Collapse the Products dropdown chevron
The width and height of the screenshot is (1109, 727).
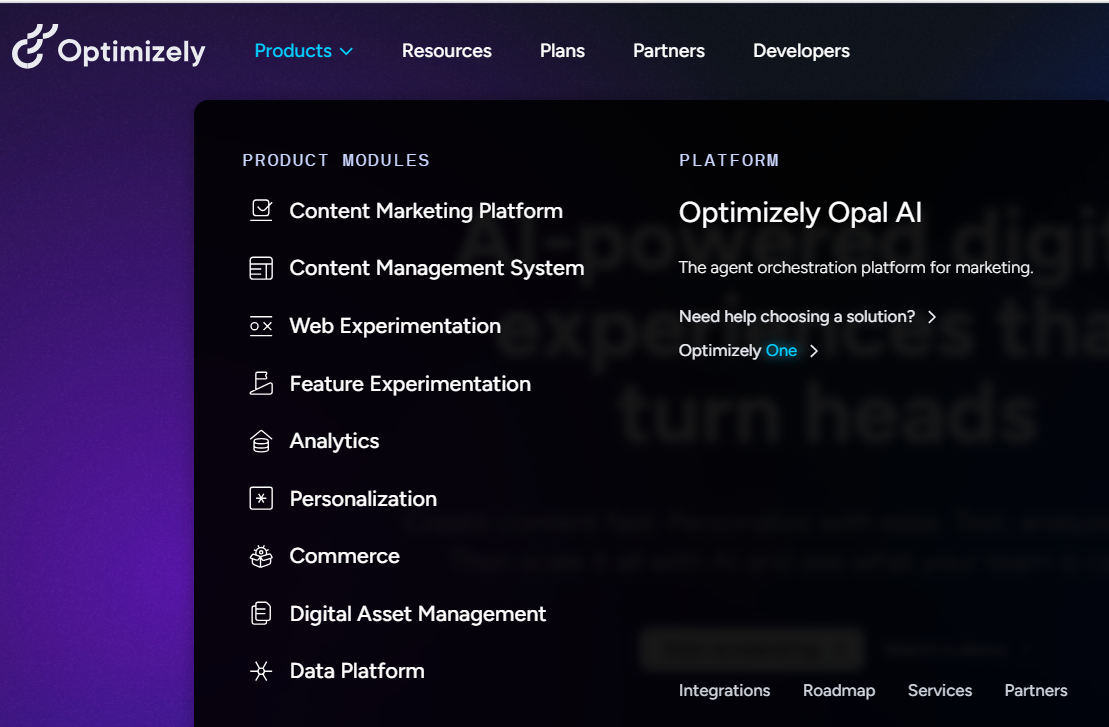coord(347,52)
